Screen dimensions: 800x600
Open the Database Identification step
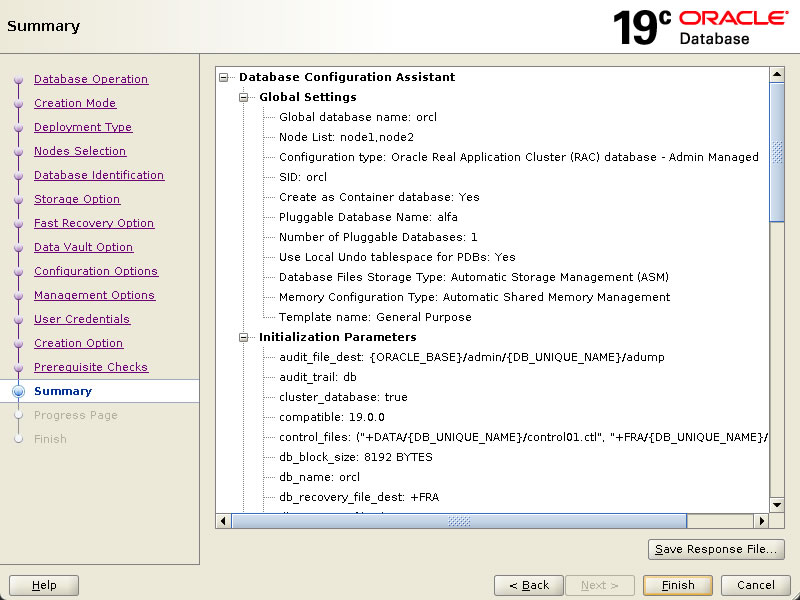coord(99,175)
